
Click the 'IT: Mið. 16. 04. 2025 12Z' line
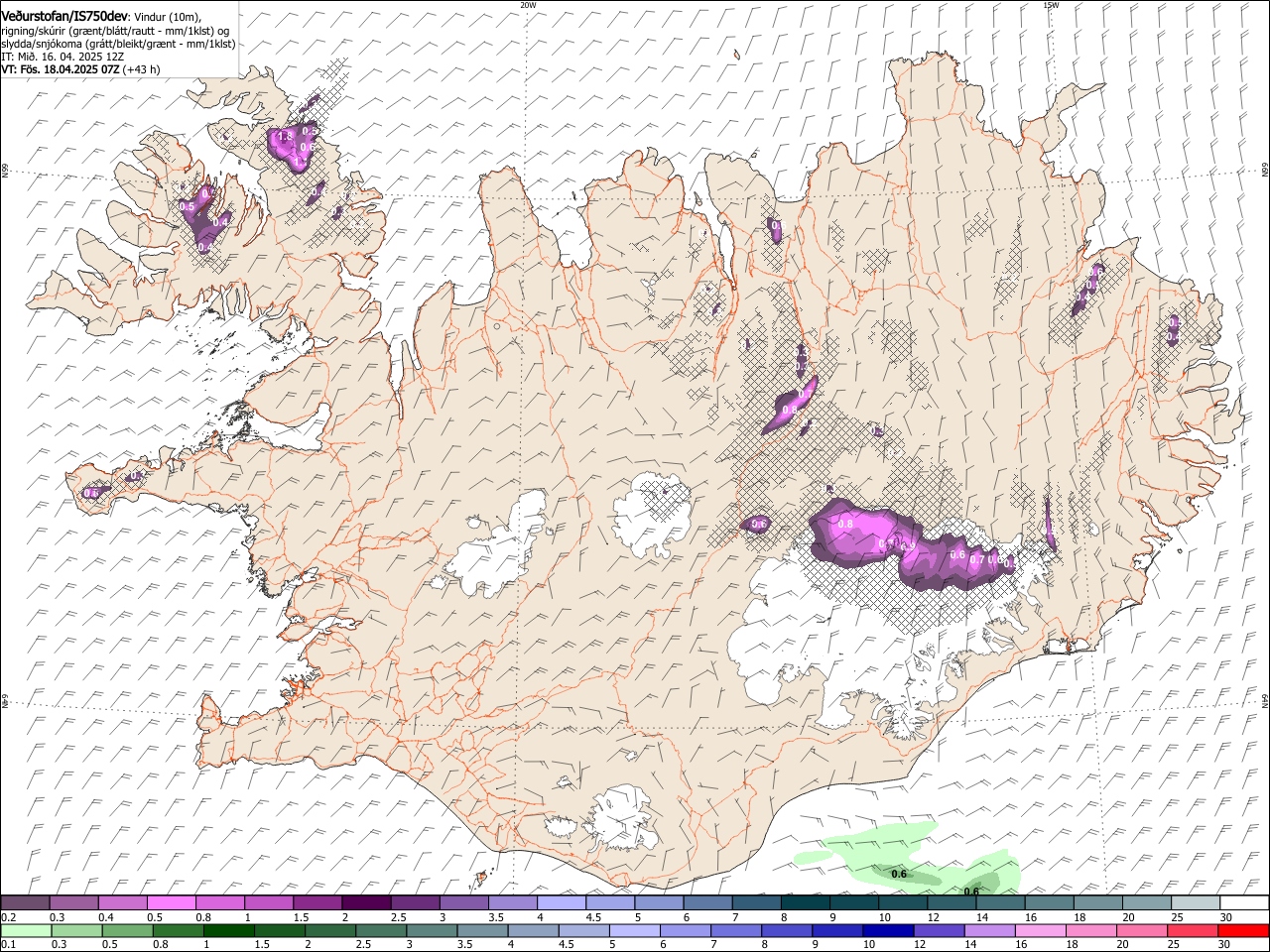tap(63, 57)
